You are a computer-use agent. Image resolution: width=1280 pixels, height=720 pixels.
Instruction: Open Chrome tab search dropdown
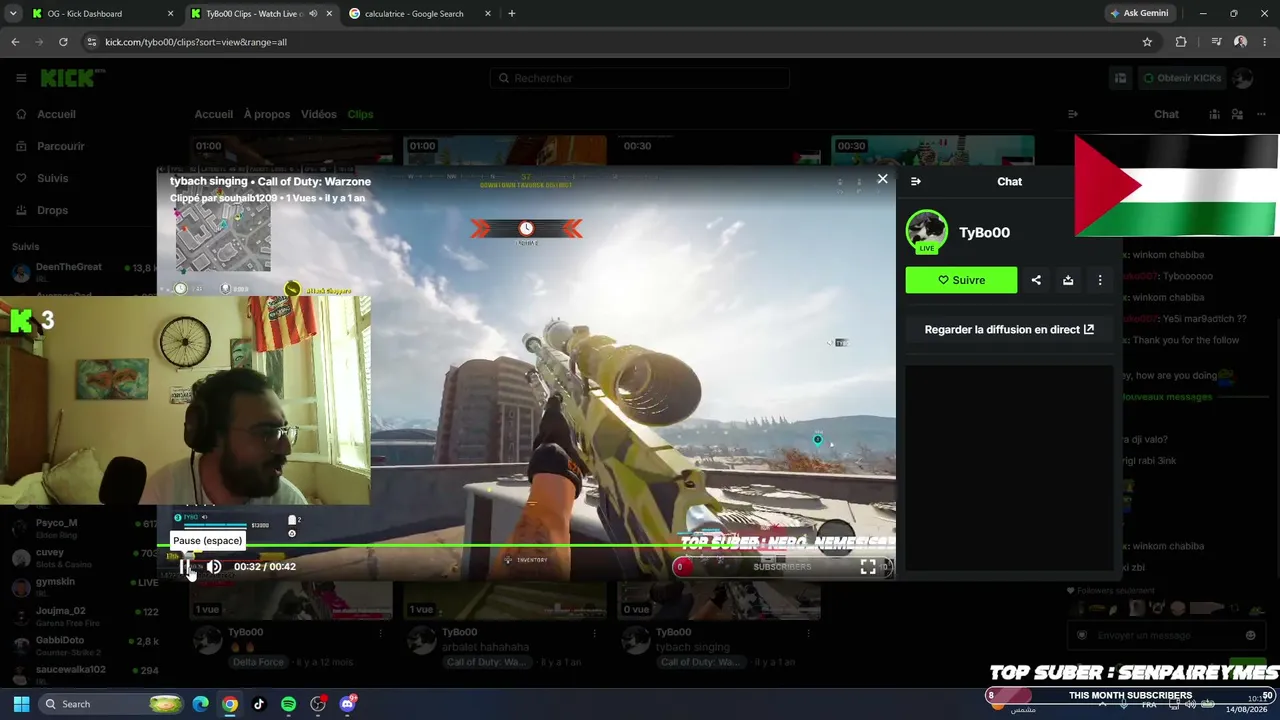pyautogui.click(x=12, y=14)
